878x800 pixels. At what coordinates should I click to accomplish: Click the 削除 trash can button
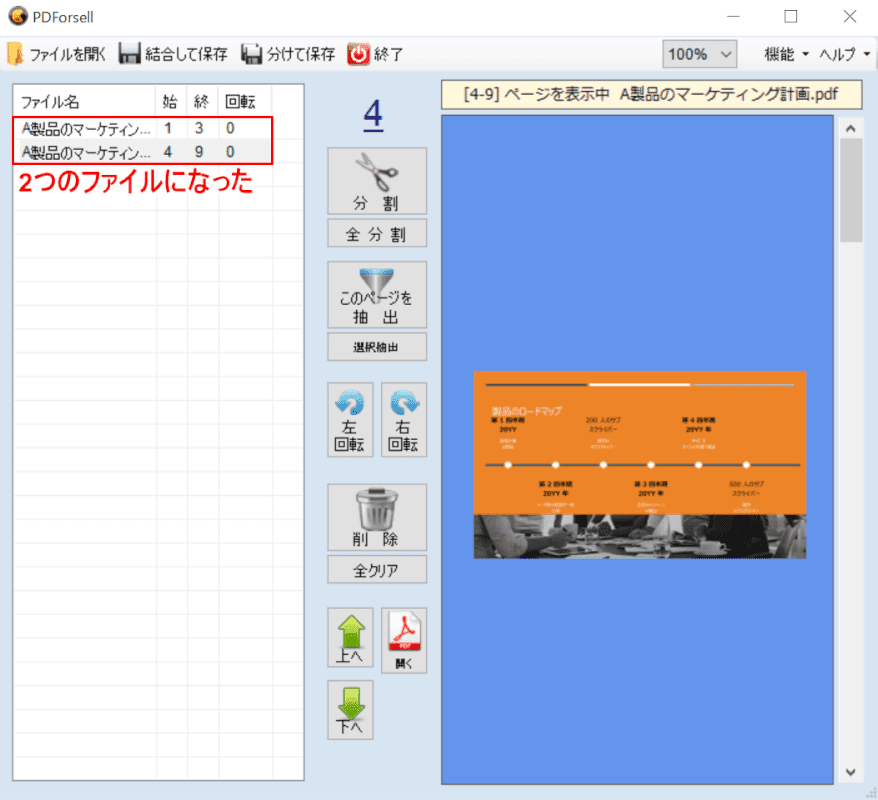[x=377, y=517]
